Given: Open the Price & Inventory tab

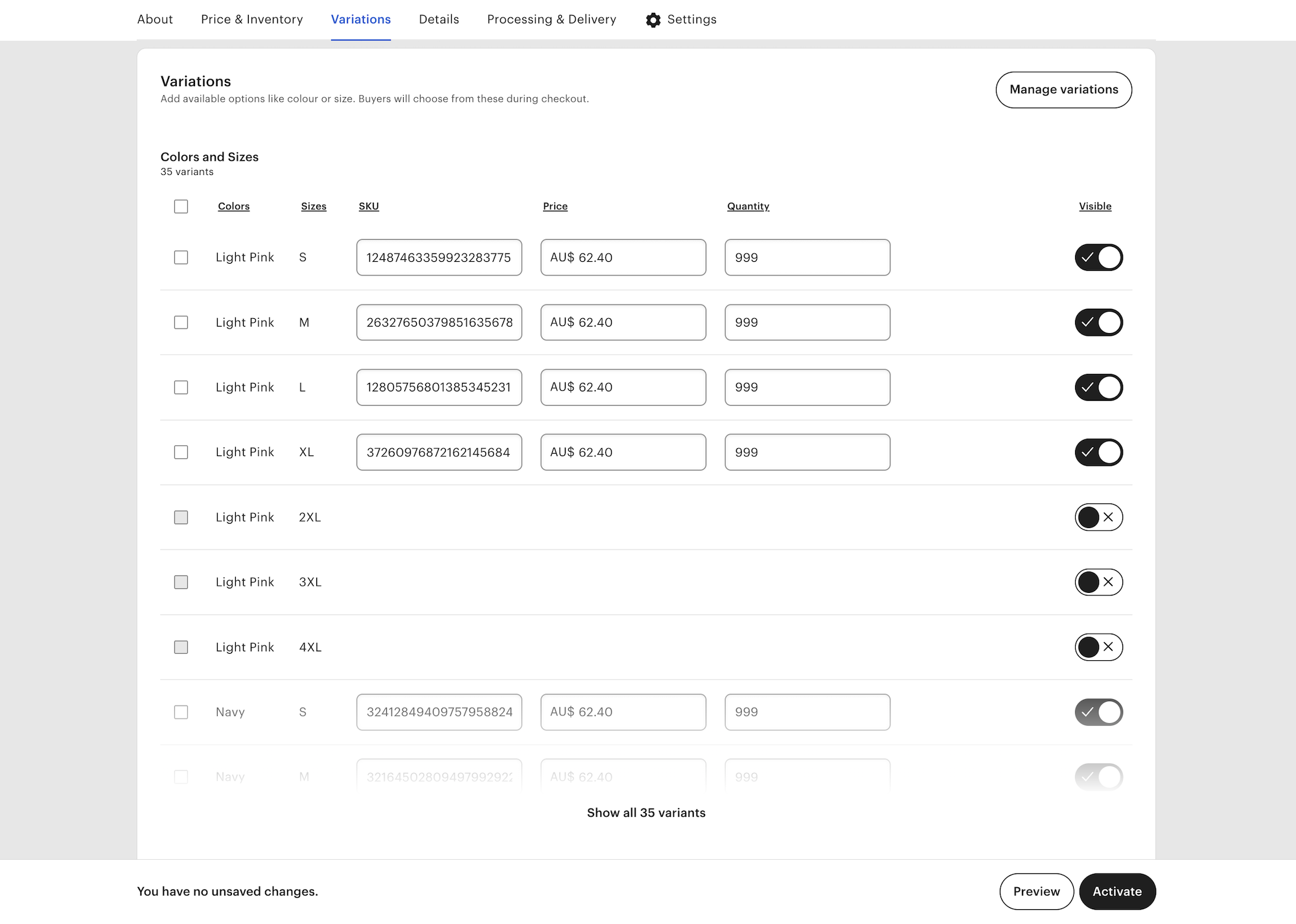Looking at the screenshot, I should click(x=251, y=19).
